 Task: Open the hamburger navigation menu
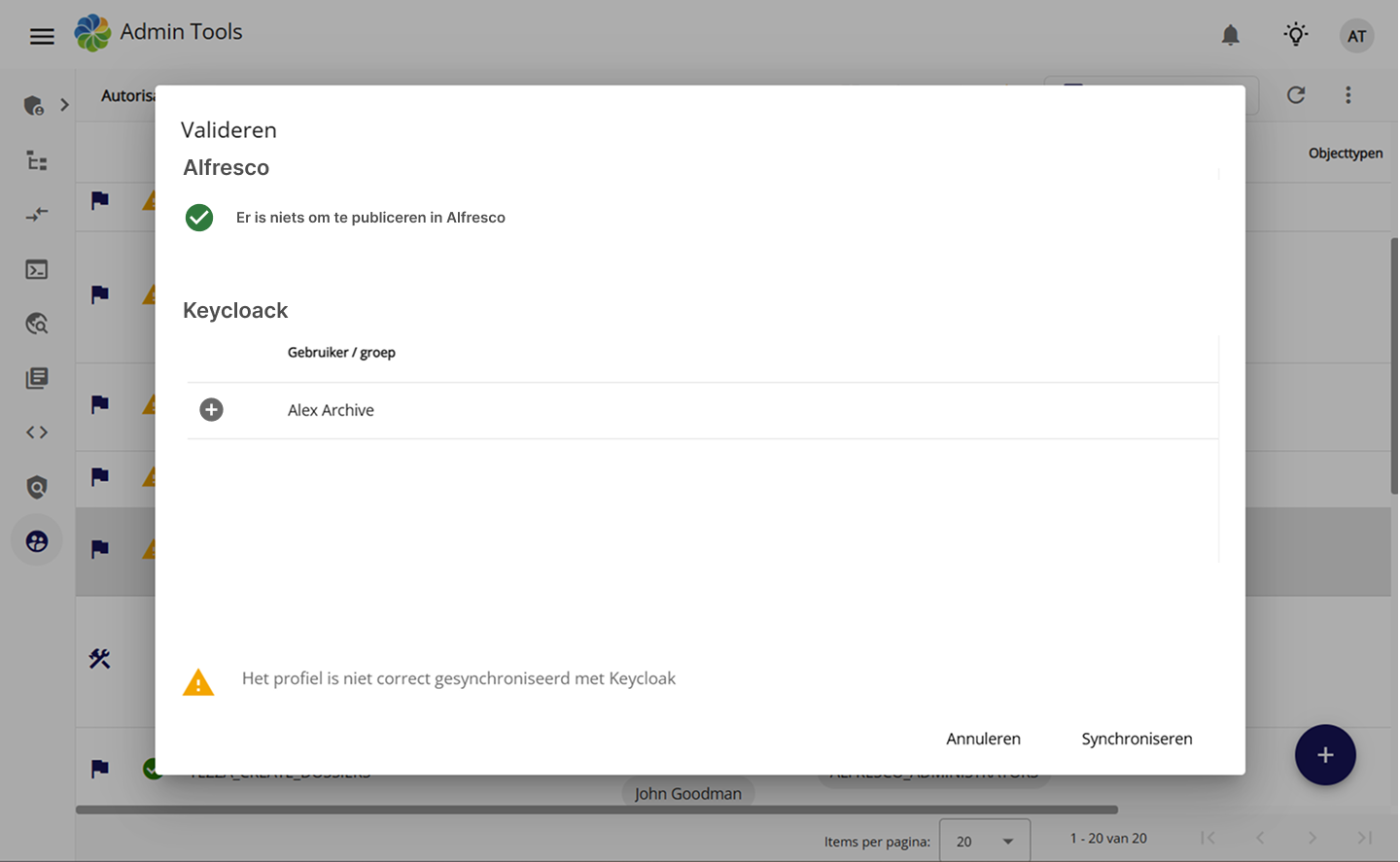pos(42,37)
